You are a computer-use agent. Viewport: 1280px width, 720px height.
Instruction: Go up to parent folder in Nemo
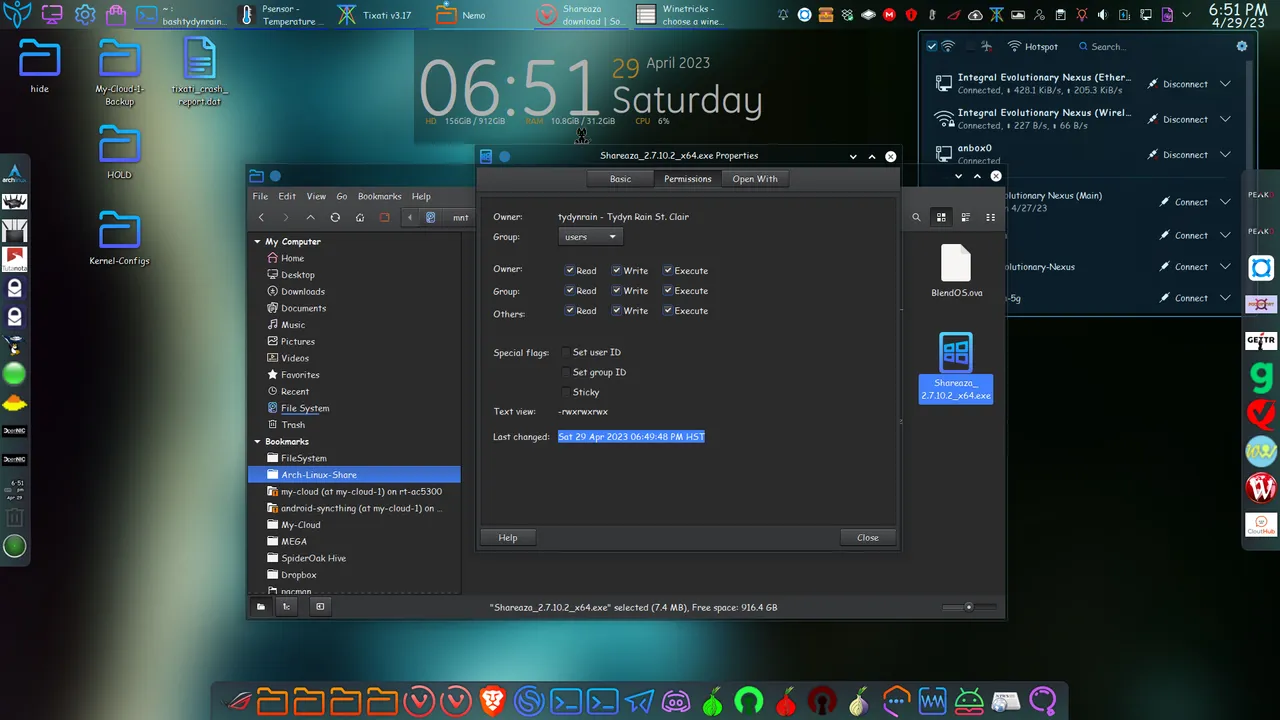(310, 218)
